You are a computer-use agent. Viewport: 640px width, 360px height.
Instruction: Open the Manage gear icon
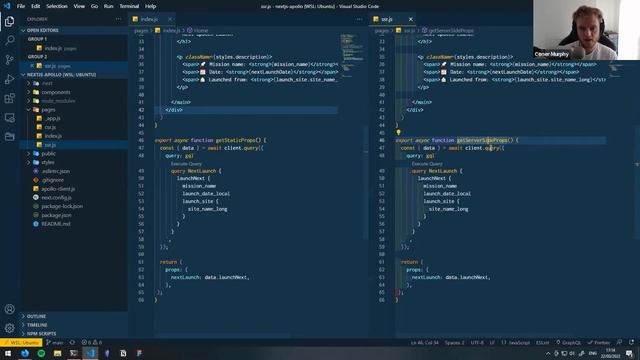(9, 328)
